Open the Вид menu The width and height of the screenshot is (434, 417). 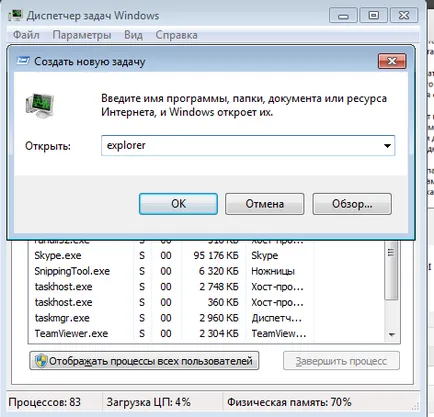coord(133,35)
